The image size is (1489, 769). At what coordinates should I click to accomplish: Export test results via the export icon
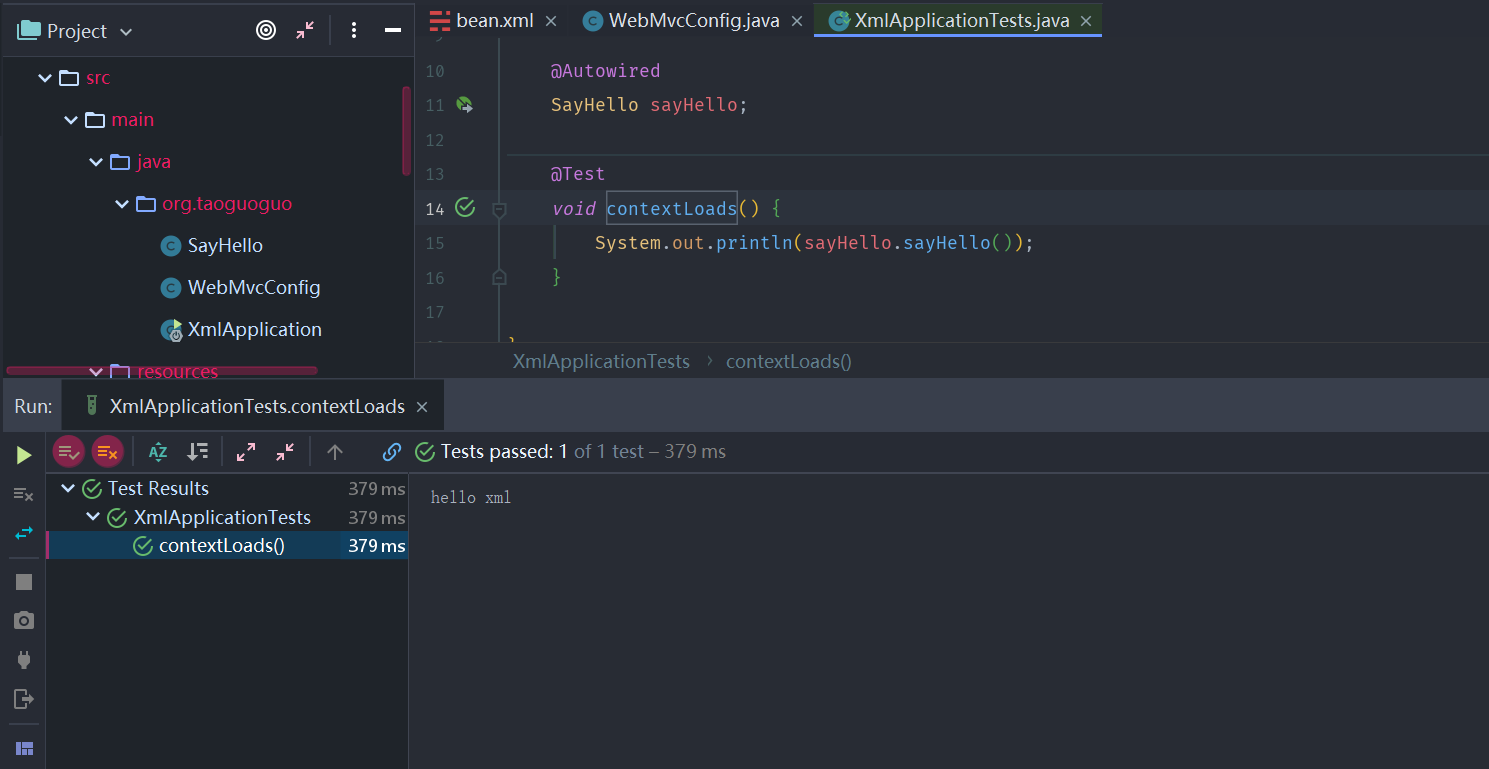tap(23, 700)
